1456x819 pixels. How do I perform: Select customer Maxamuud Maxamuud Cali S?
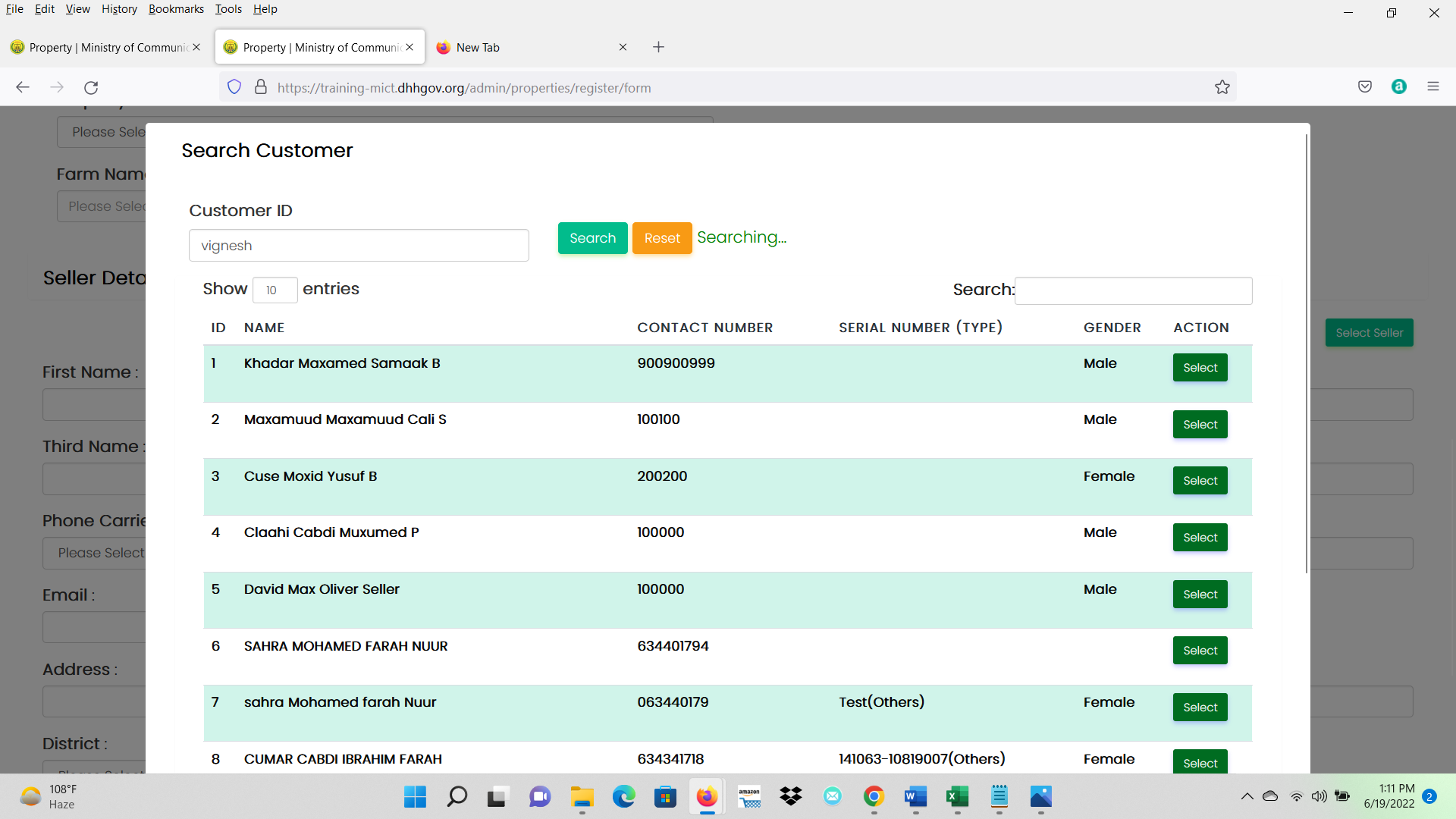pos(1200,425)
